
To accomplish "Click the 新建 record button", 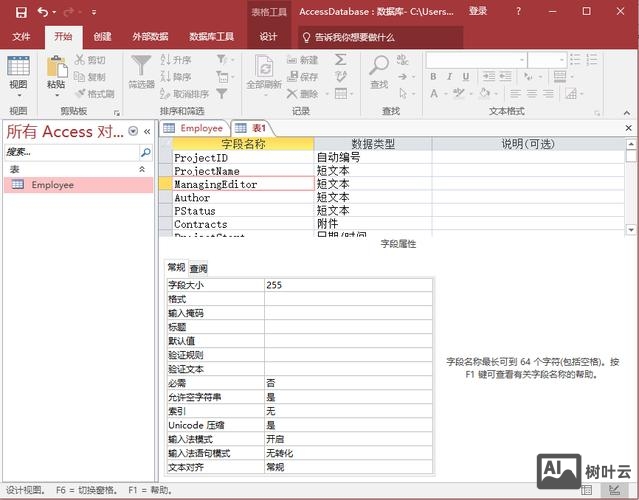I will pyautogui.click(x=302, y=60).
